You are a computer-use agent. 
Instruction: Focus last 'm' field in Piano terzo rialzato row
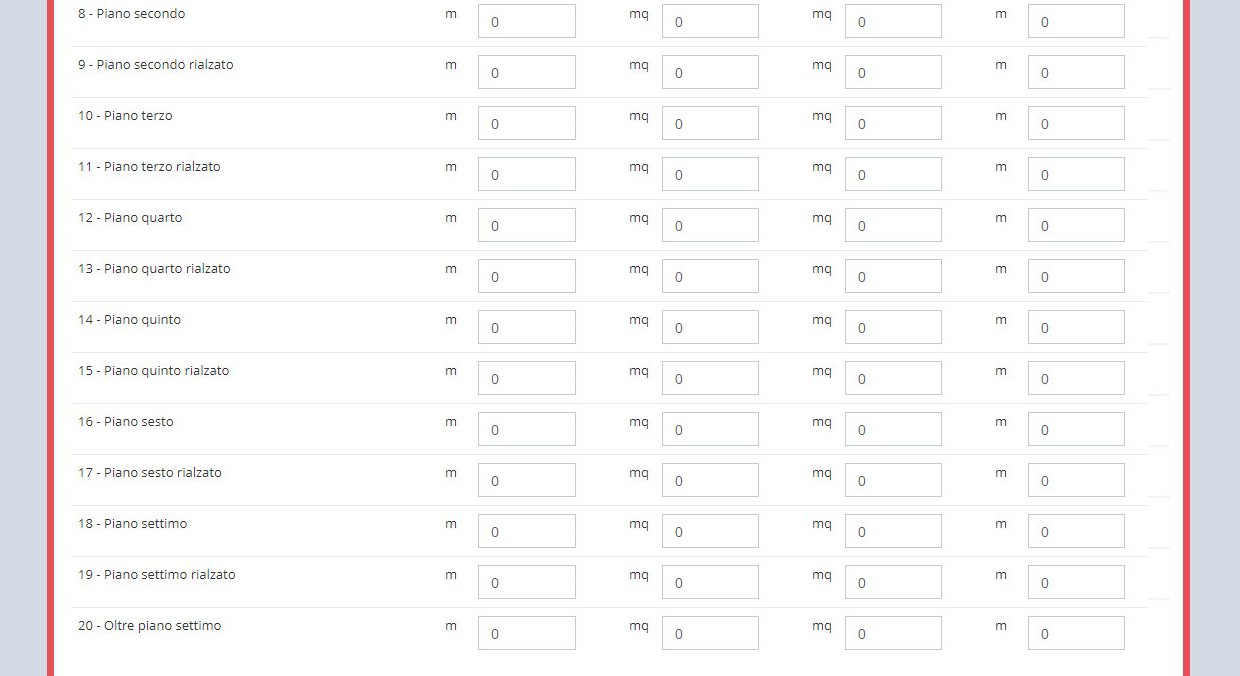[1076, 174]
